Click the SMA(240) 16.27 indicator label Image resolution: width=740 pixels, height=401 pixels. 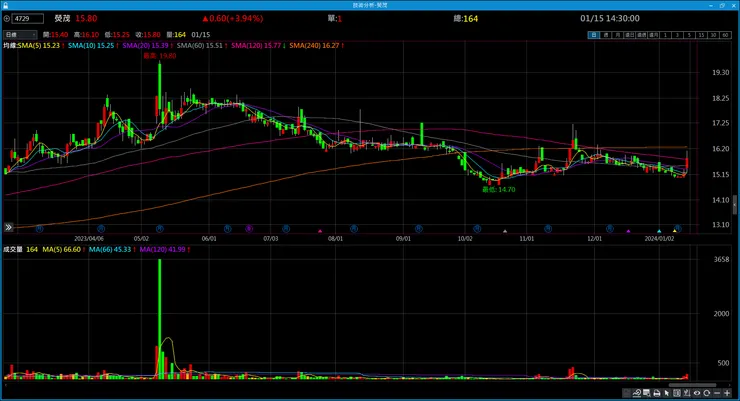click(x=314, y=45)
